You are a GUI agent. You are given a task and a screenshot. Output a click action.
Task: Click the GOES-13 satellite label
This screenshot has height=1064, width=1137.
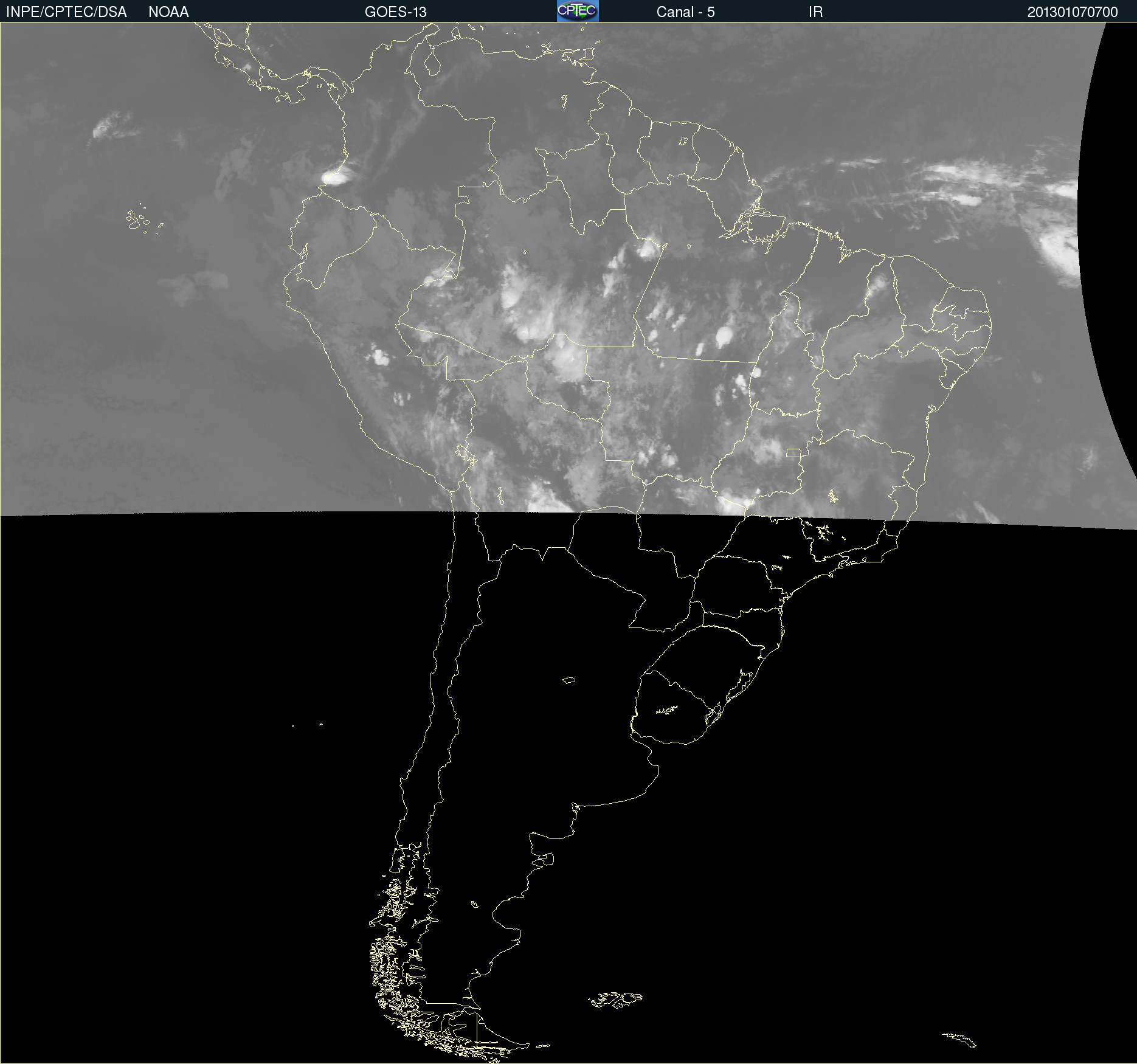(x=395, y=12)
